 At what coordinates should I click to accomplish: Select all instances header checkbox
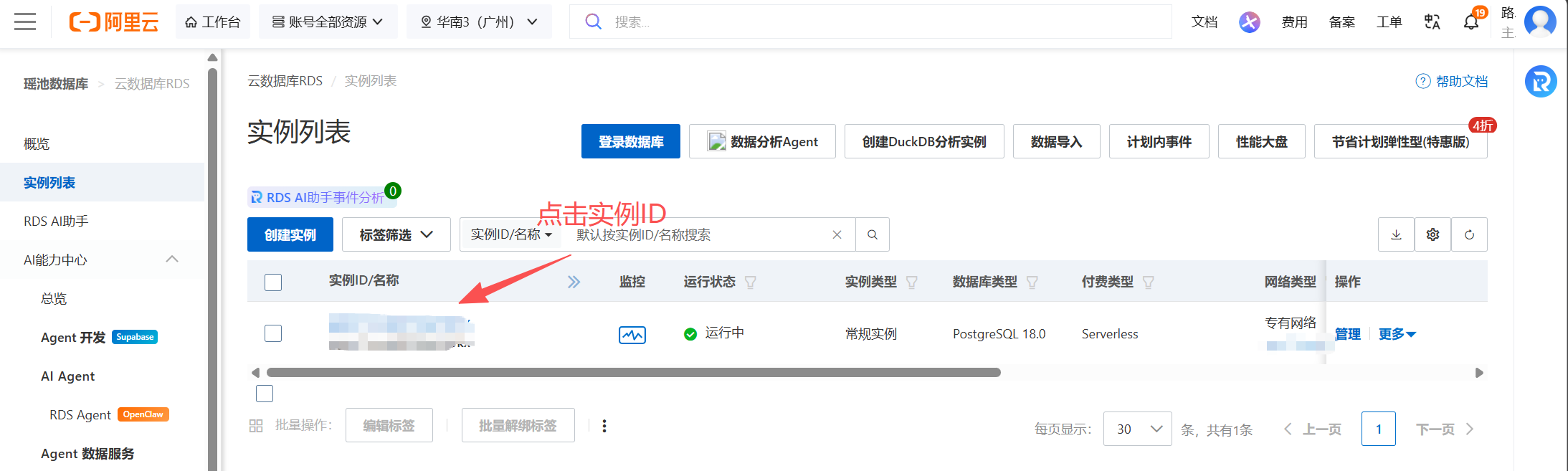click(x=273, y=282)
